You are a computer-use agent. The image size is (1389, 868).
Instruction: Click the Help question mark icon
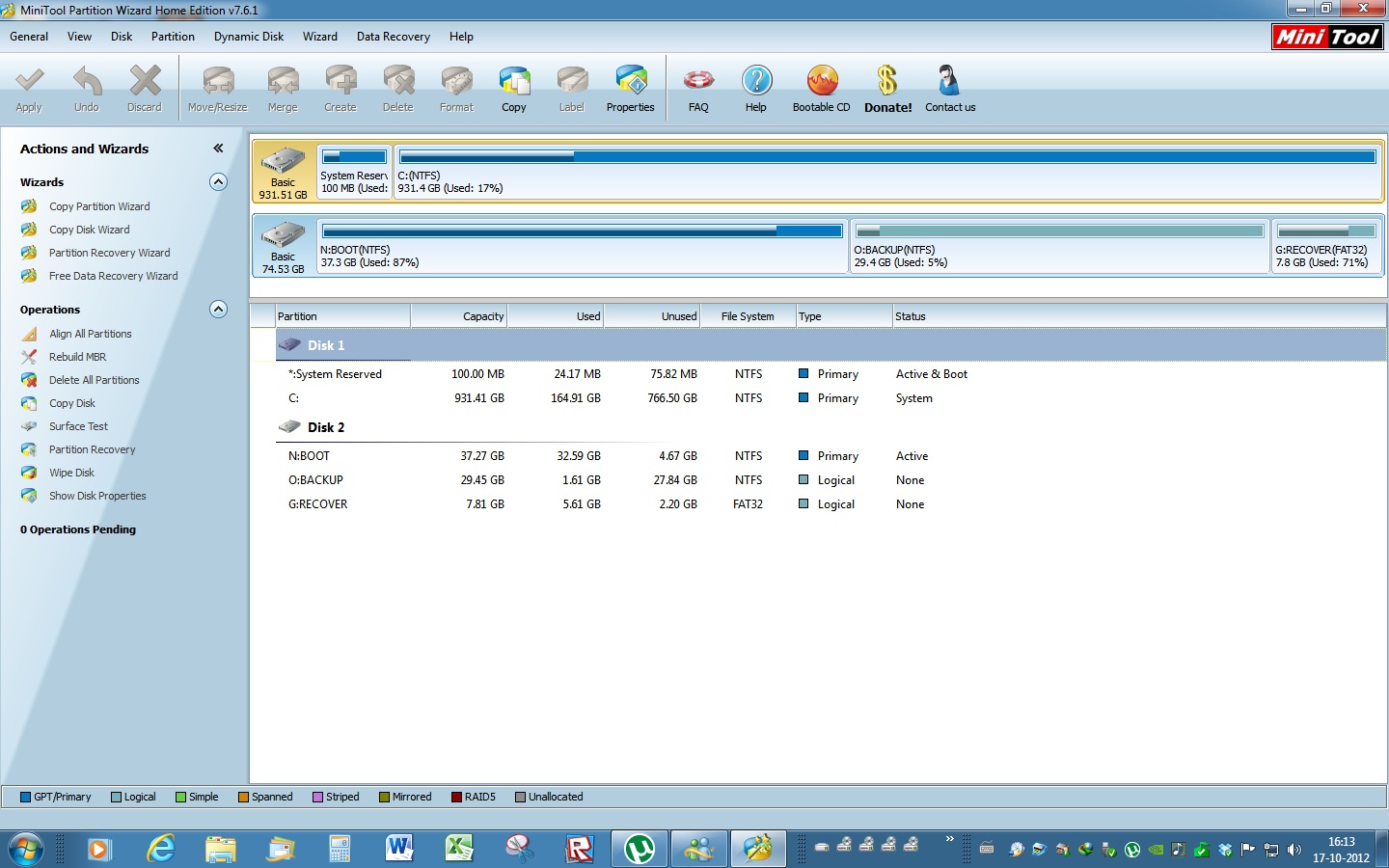coord(756,81)
